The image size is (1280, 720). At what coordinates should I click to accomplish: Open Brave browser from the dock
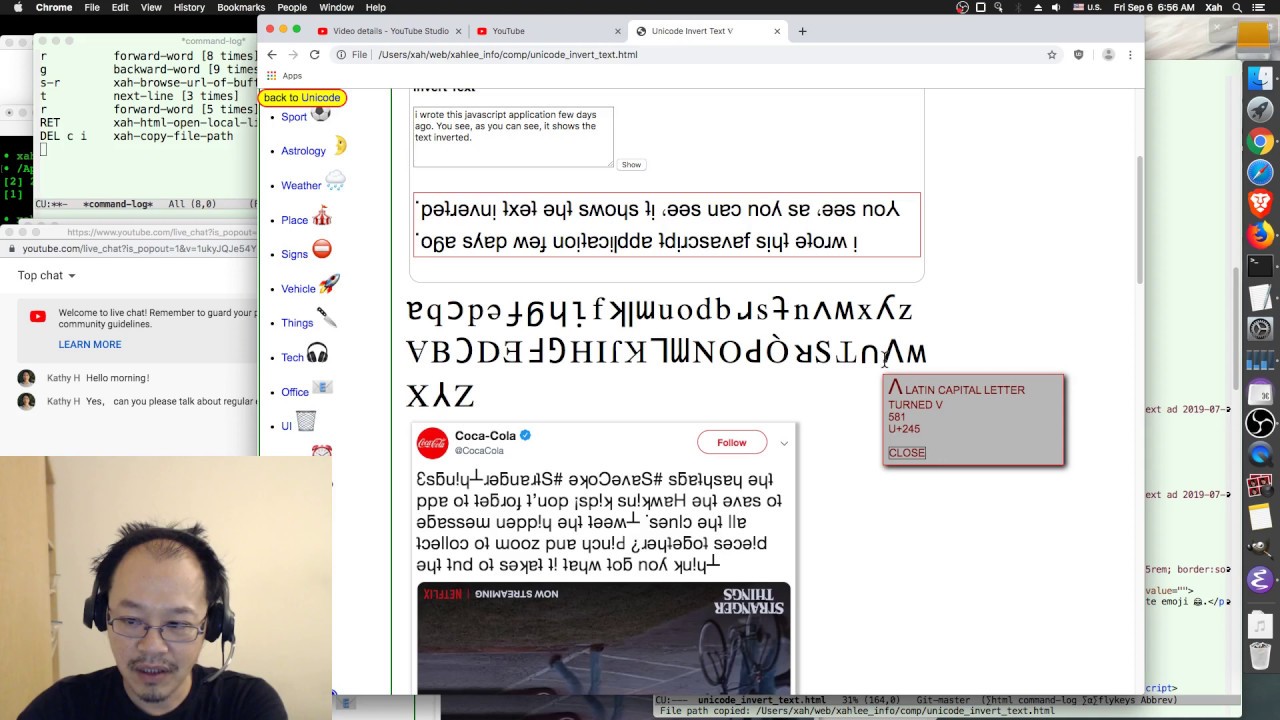[1260, 203]
